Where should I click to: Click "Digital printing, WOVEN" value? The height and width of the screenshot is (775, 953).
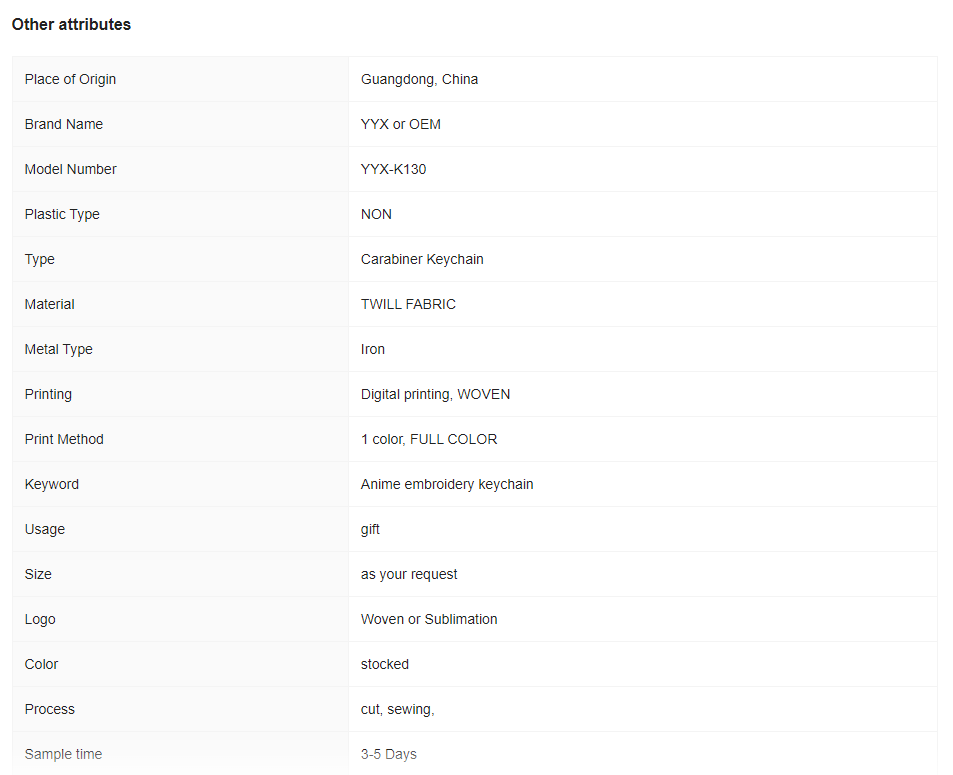point(435,394)
